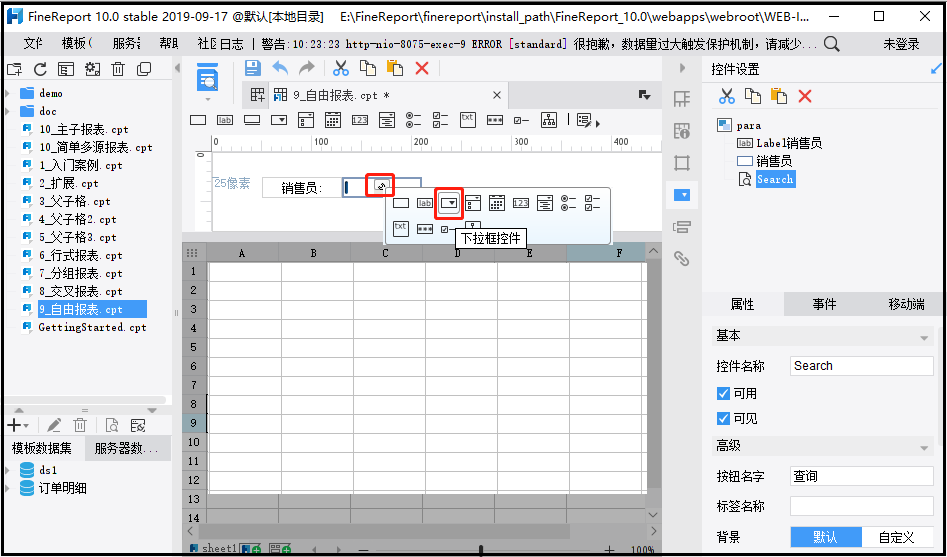Viewport: 947px width, 557px height.
Task: Collapse the 高级 section
Action: coord(923,448)
